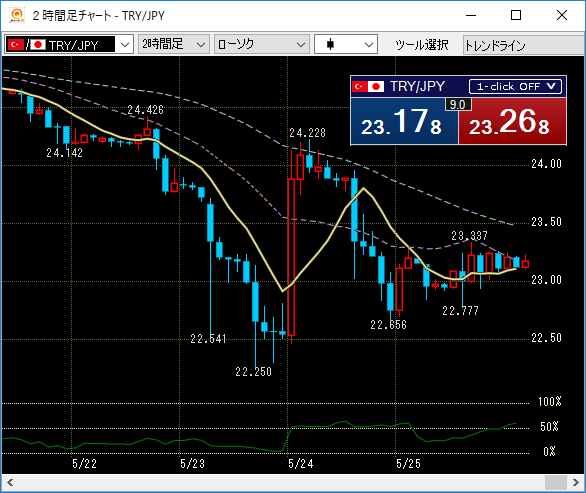Click the blue sell price 23.178
The image size is (586, 493).
pyautogui.click(x=404, y=121)
